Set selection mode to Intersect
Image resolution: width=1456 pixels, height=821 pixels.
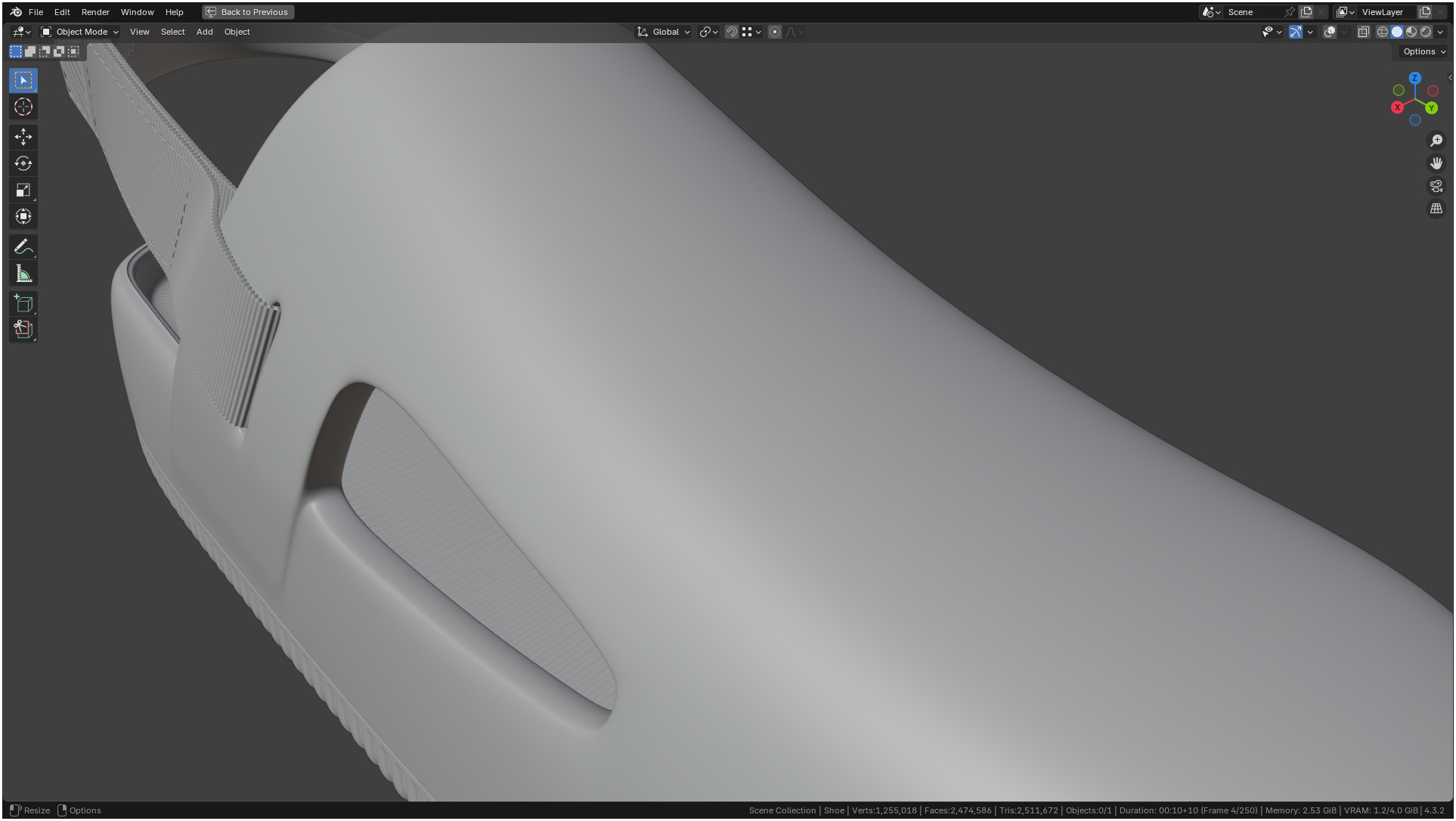point(73,51)
